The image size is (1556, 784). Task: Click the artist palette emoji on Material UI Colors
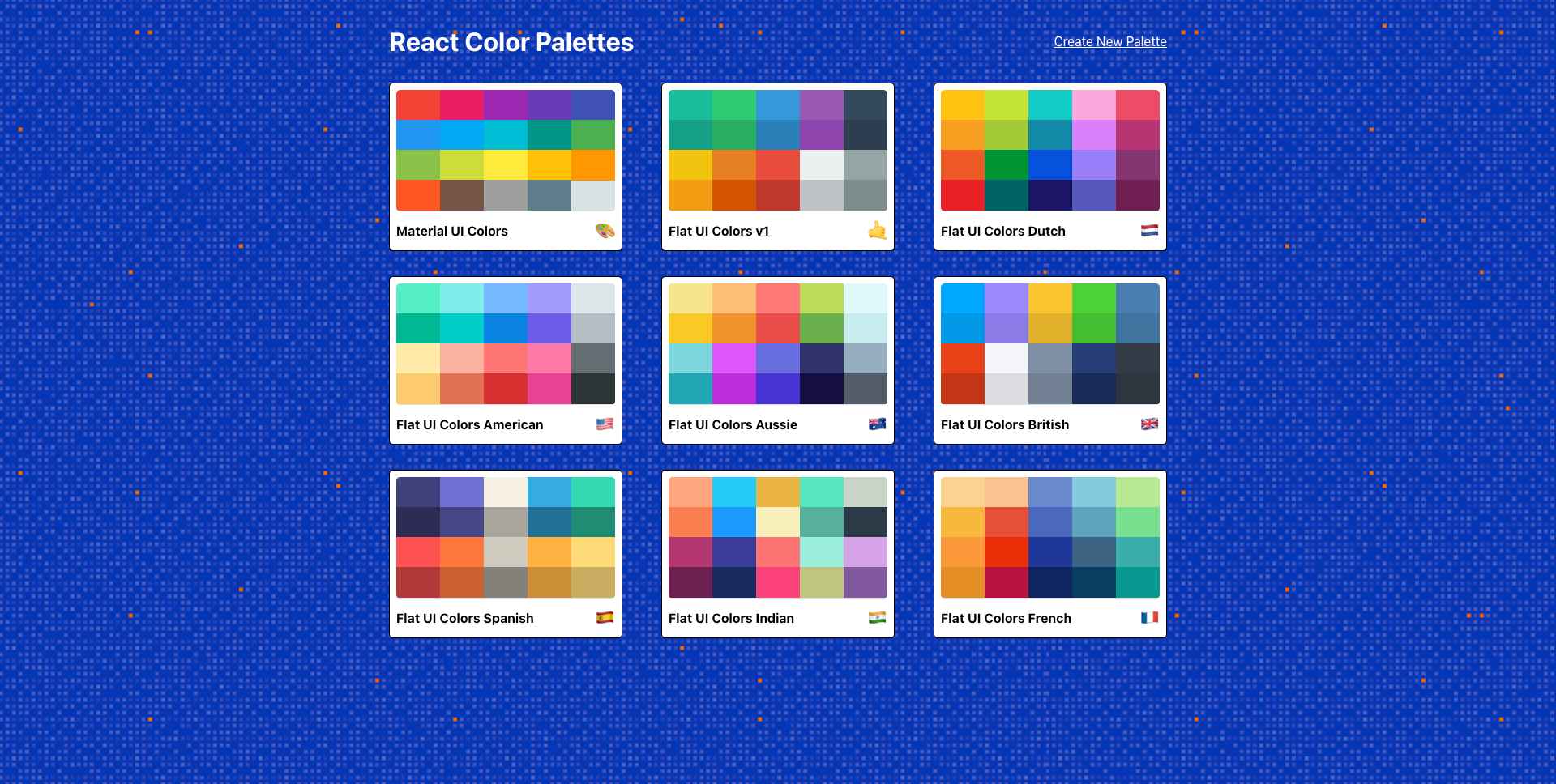click(x=605, y=231)
